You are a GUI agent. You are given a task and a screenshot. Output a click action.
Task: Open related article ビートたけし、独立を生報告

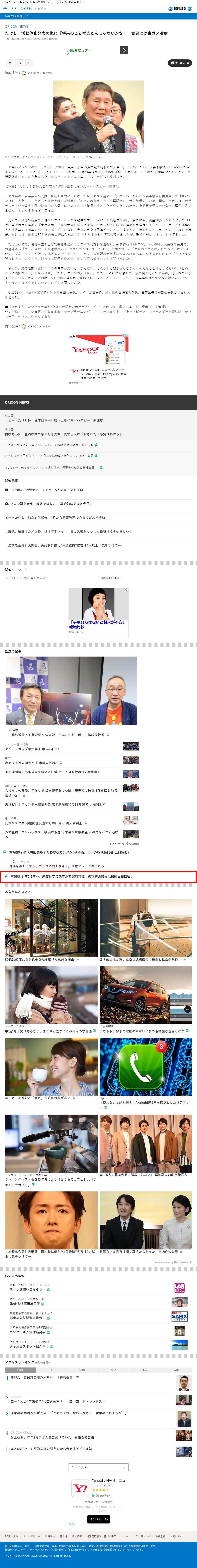tap(55, 518)
